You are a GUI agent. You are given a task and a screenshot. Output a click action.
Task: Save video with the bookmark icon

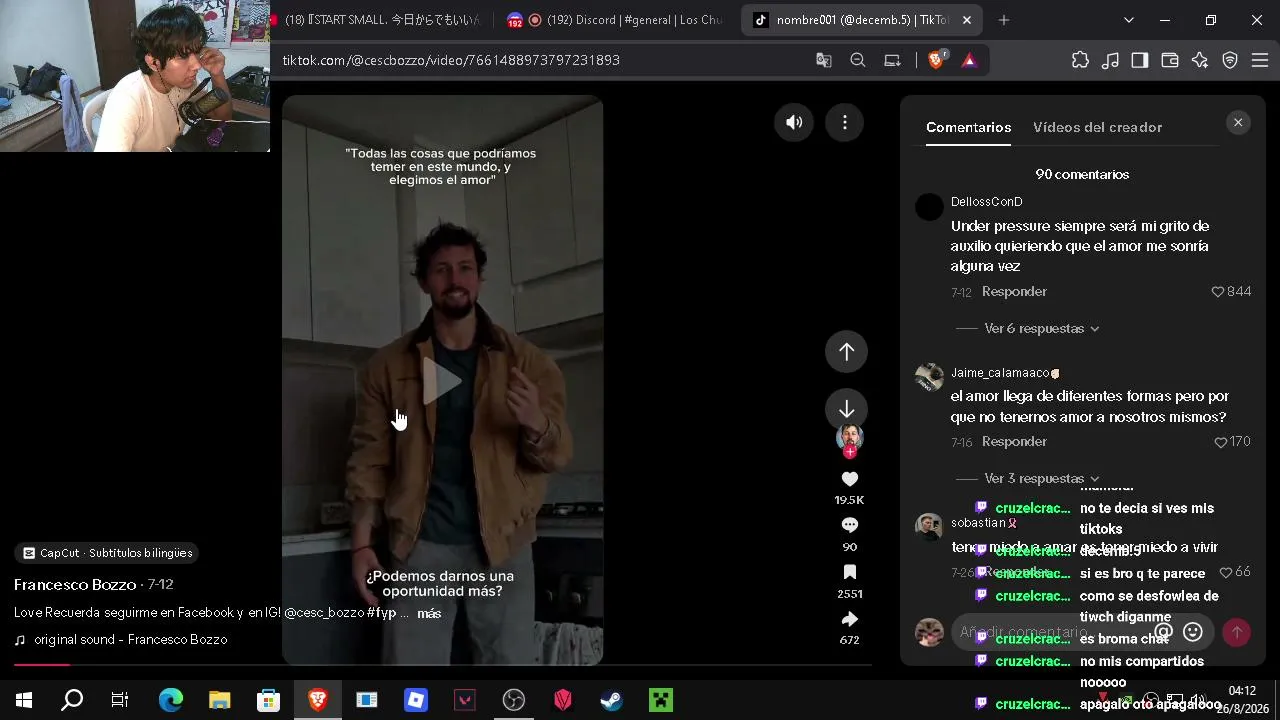(x=850, y=572)
